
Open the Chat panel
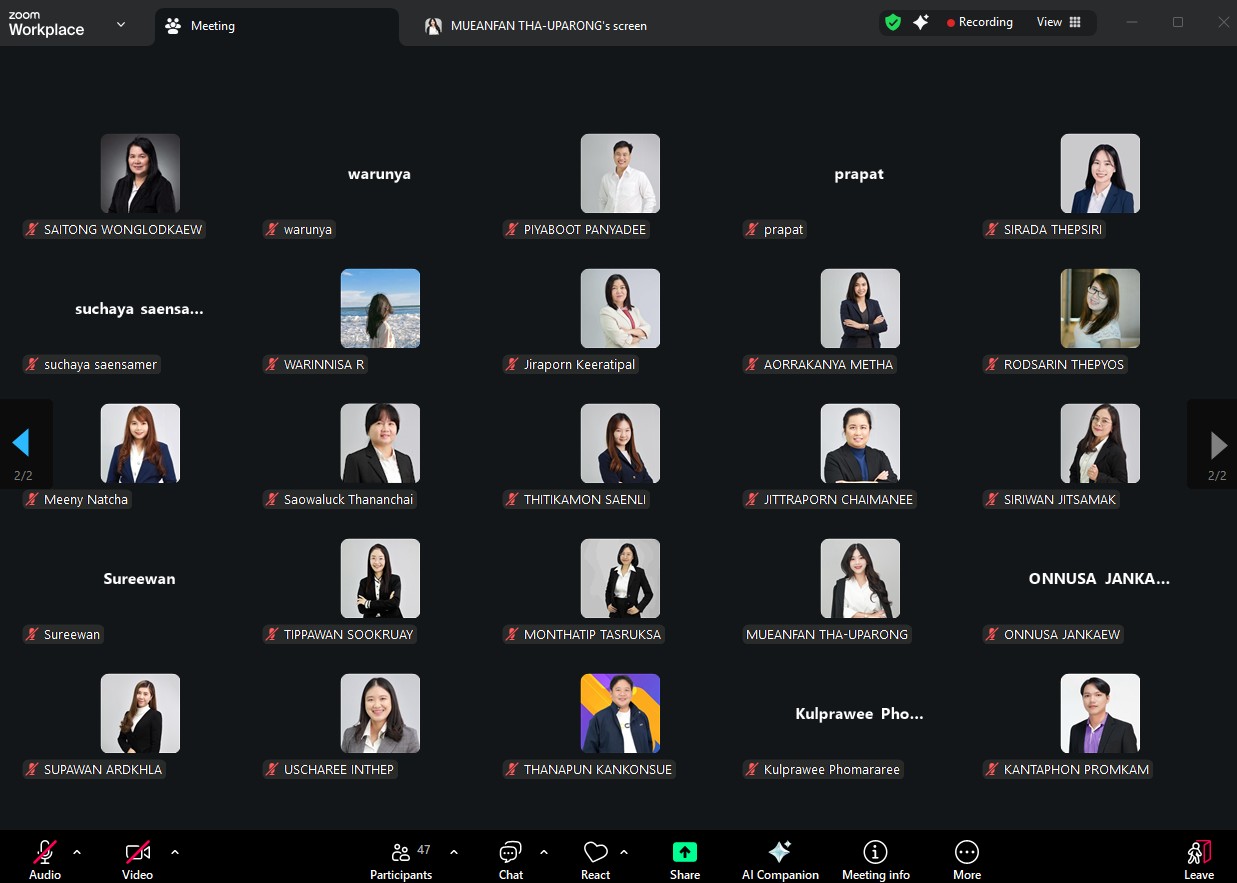(510, 859)
